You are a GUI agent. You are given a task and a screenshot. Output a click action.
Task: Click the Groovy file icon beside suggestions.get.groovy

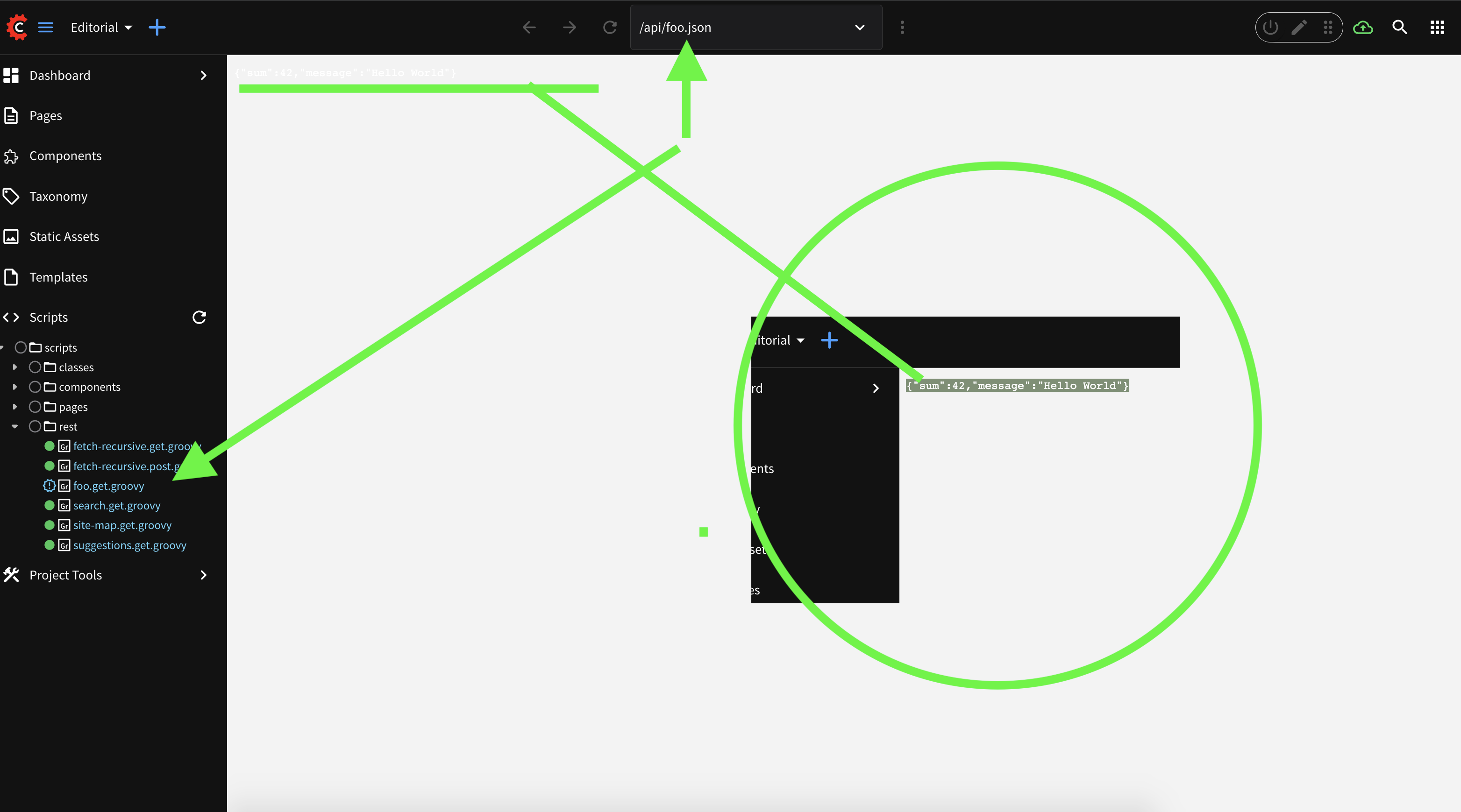point(64,545)
